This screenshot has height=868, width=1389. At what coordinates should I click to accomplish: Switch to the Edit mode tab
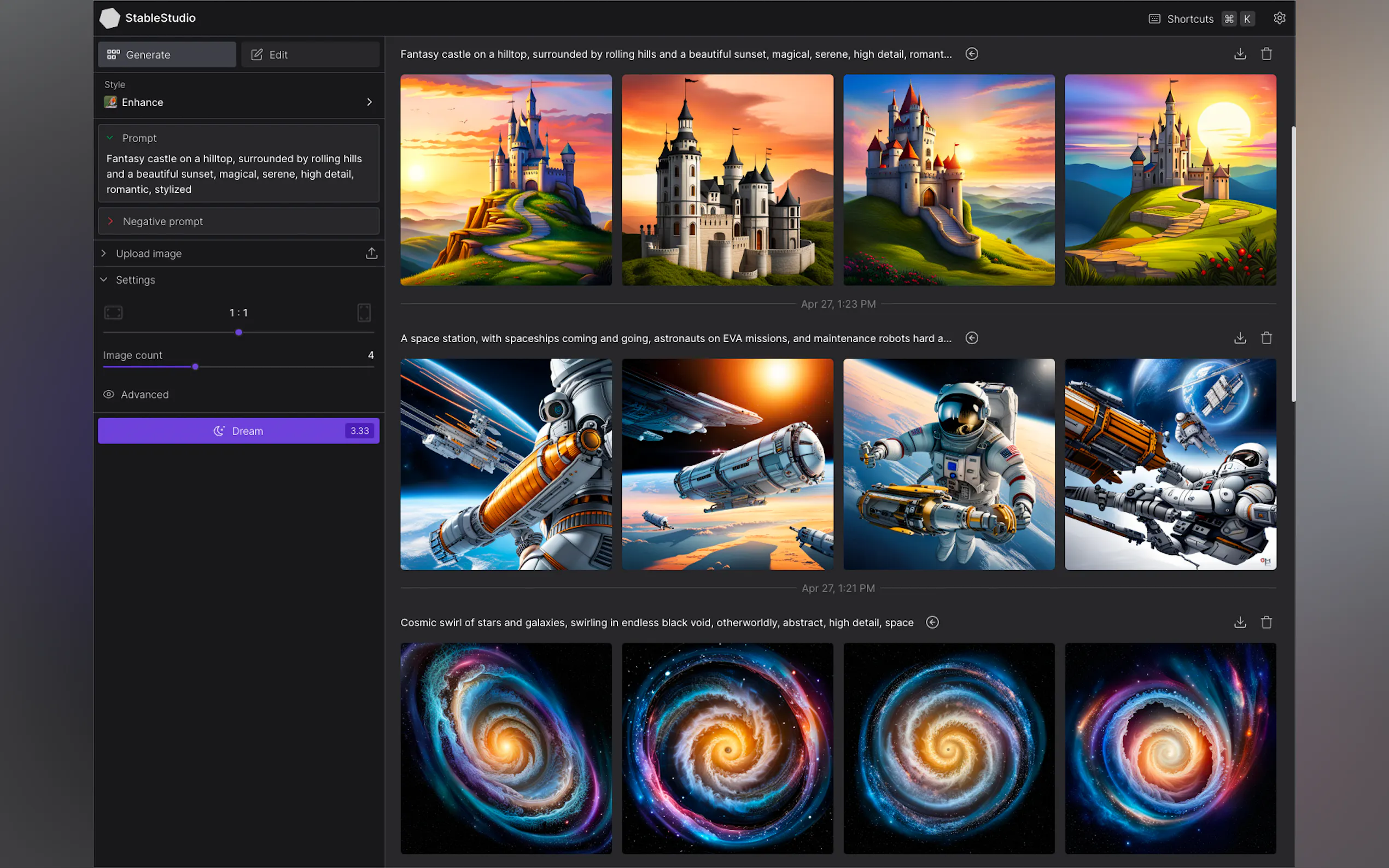pos(310,54)
